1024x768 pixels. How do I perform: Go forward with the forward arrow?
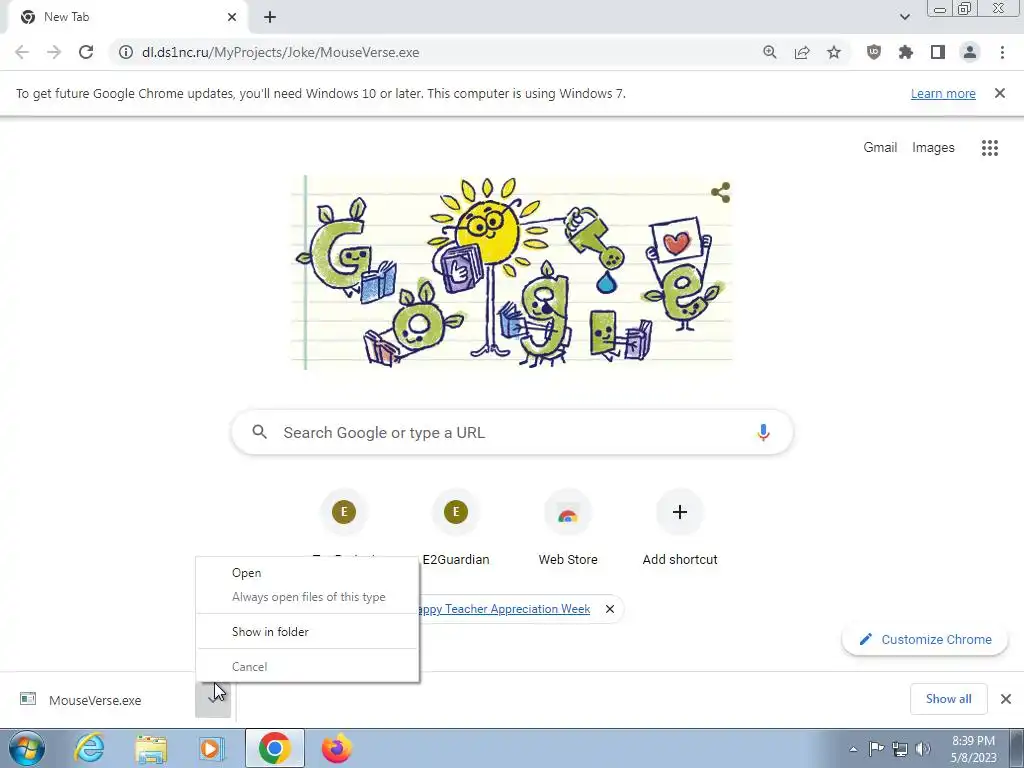point(54,52)
